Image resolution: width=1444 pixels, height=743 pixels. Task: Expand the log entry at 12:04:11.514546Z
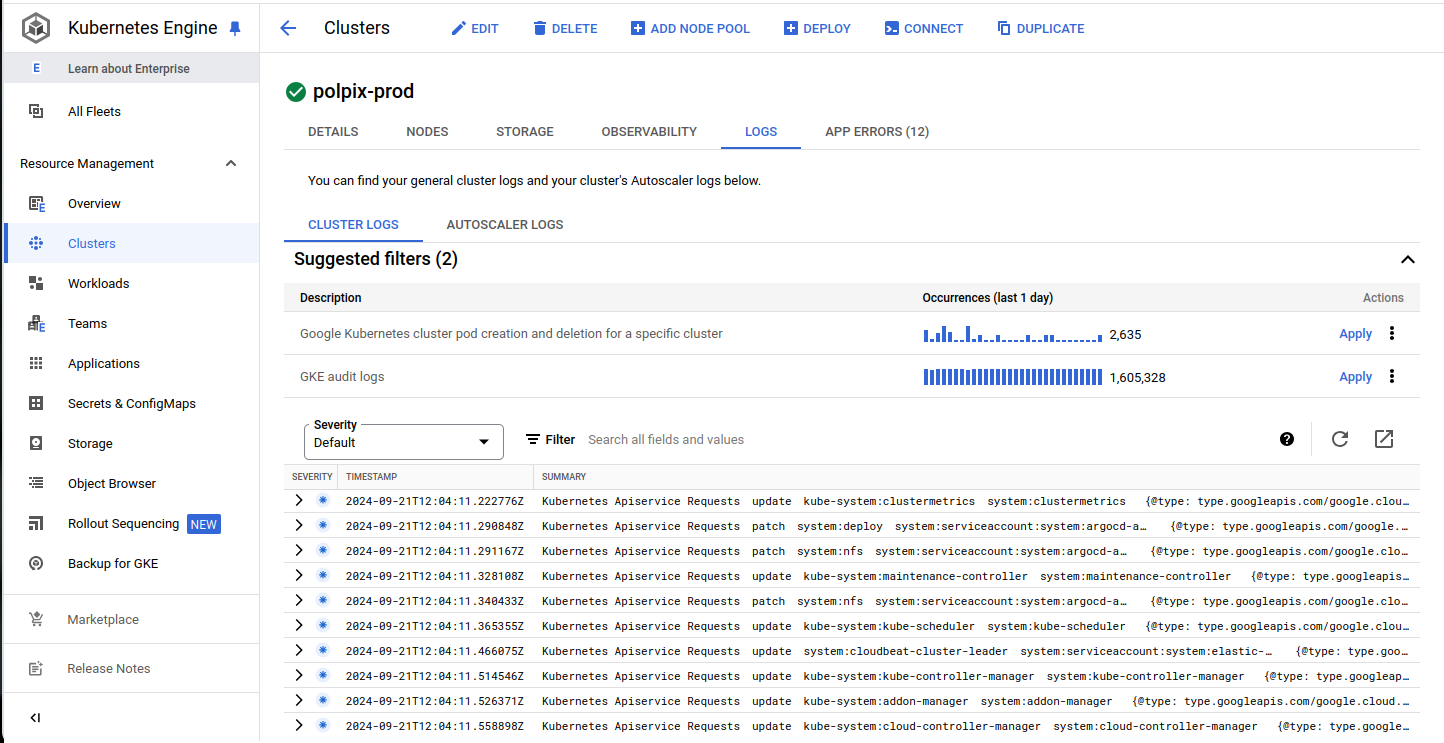(x=298, y=675)
